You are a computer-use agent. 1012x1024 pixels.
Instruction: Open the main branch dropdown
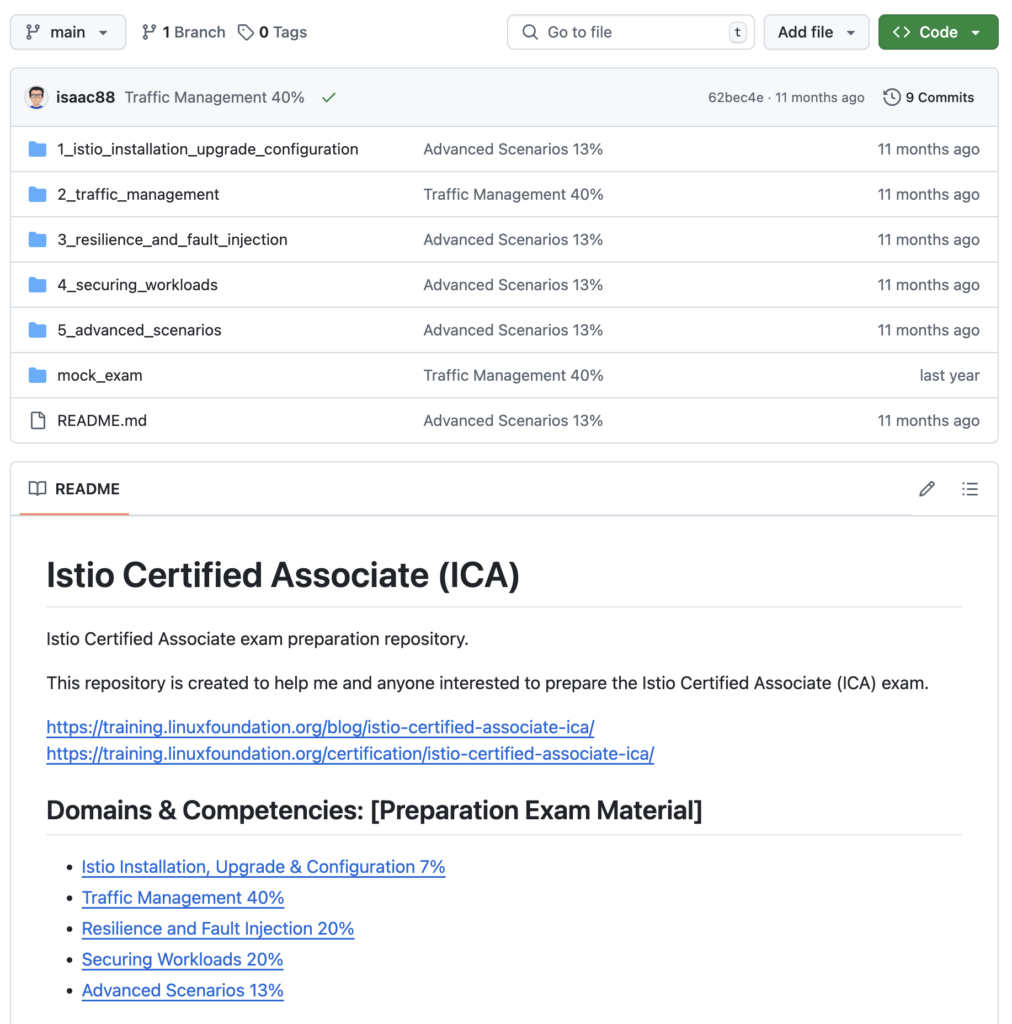[x=68, y=32]
